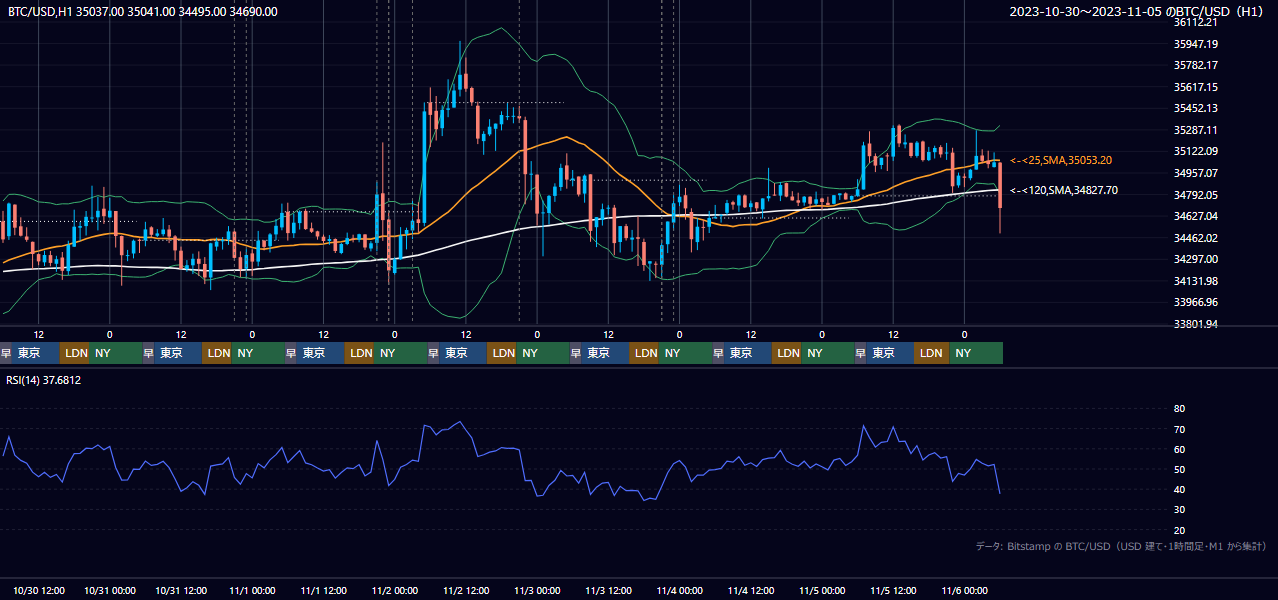Click the 11/4 12:00 date label
Viewport: 1278px width, 600px height.
[x=751, y=590]
